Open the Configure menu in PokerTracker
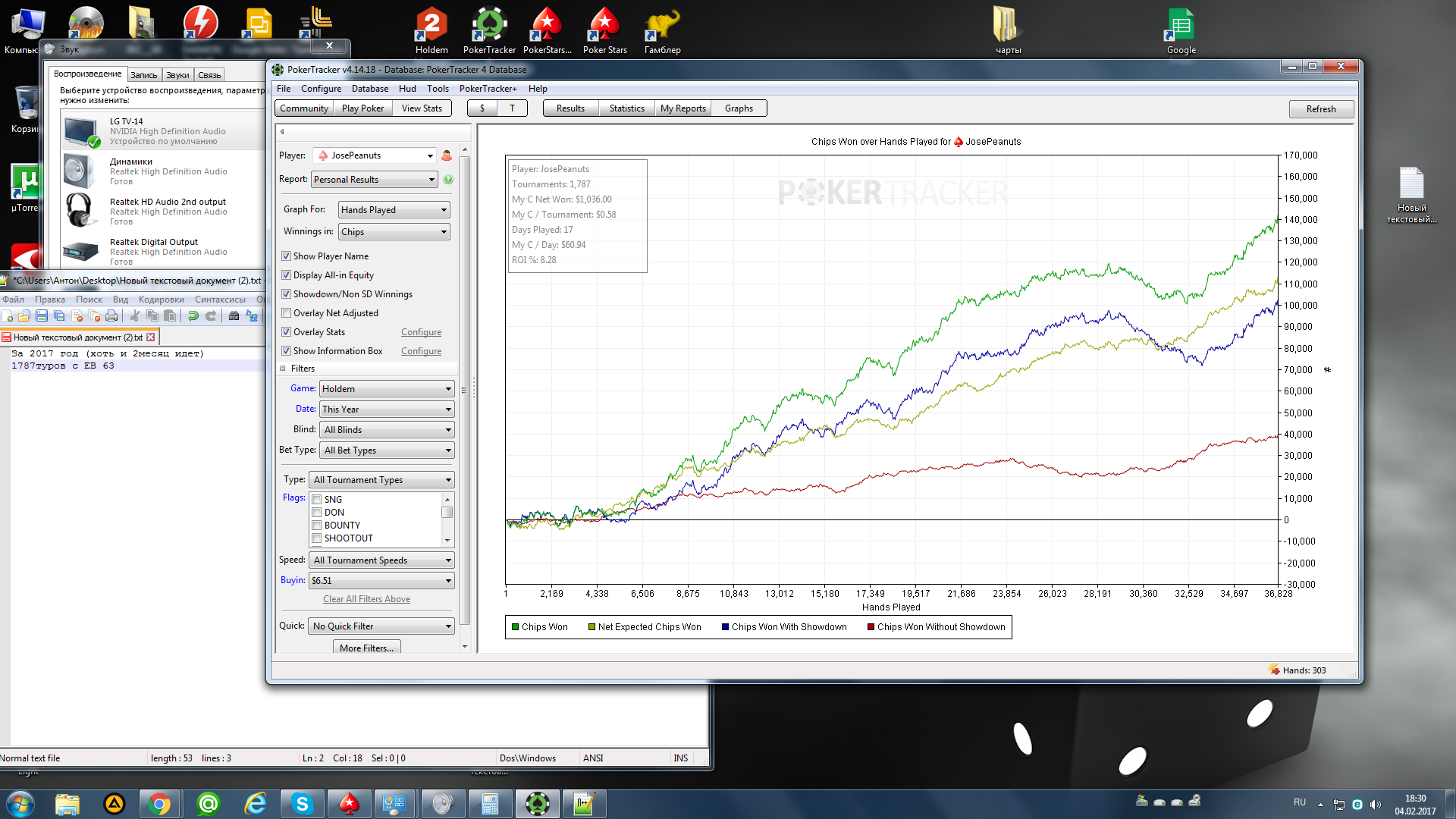Viewport: 1456px width, 819px height. [x=321, y=89]
